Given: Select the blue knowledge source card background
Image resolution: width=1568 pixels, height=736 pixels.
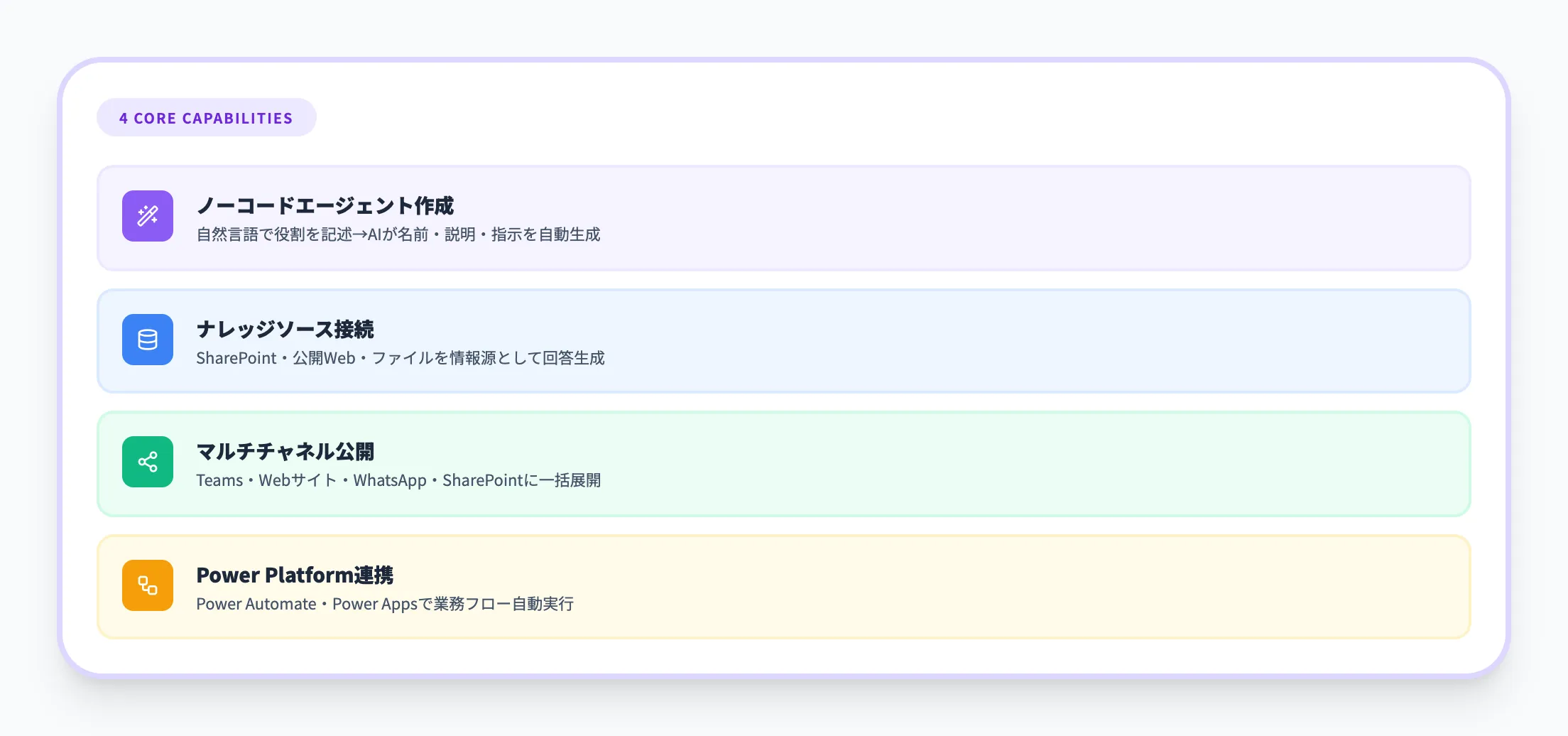Looking at the screenshot, I should [994, 341].
